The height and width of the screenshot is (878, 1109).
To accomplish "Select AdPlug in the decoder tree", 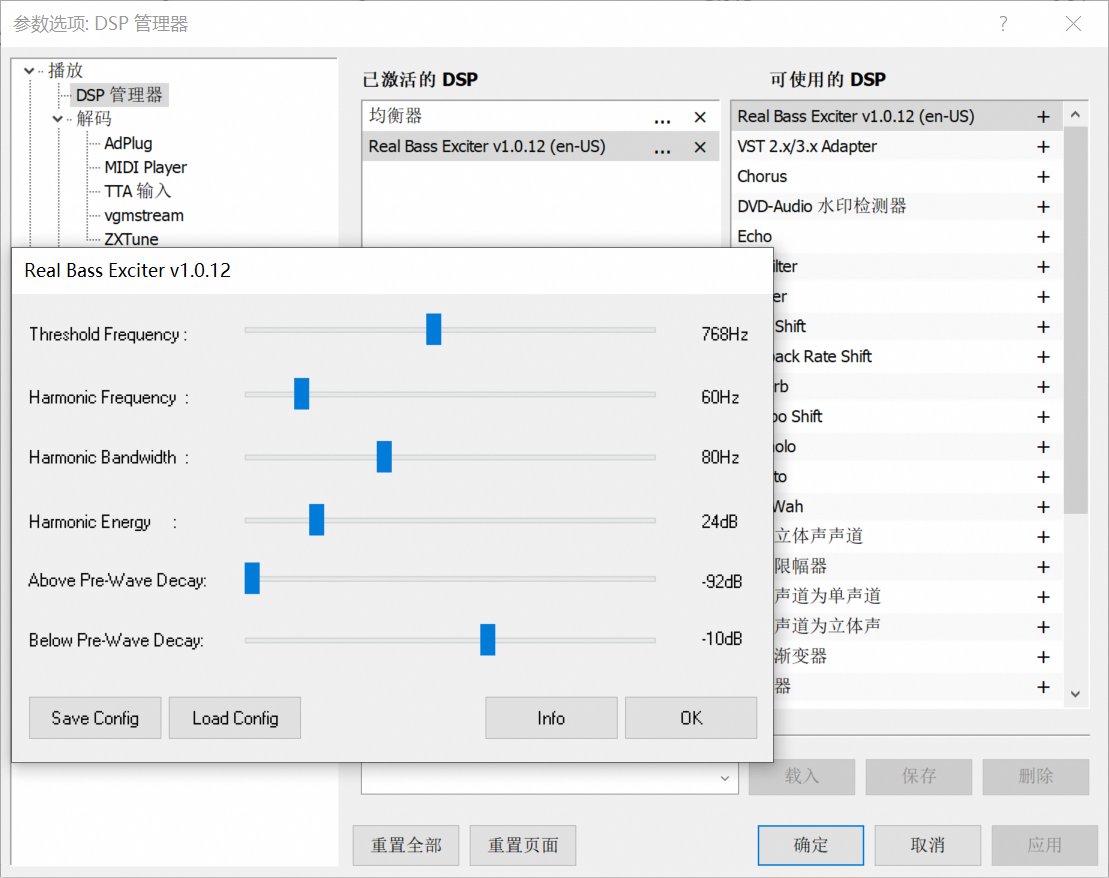I will pos(128,143).
